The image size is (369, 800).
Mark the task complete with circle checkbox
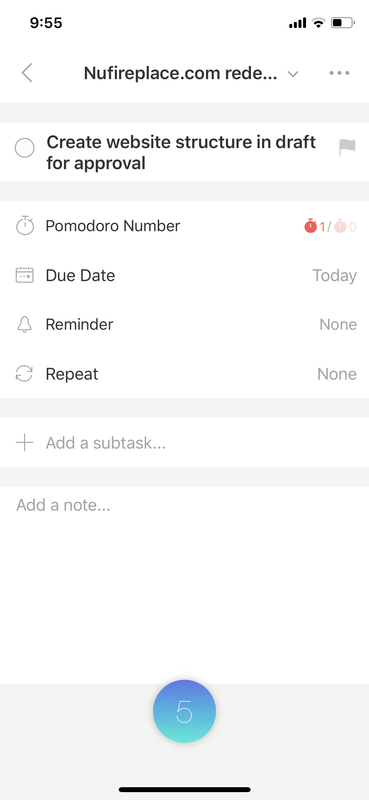click(24, 148)
